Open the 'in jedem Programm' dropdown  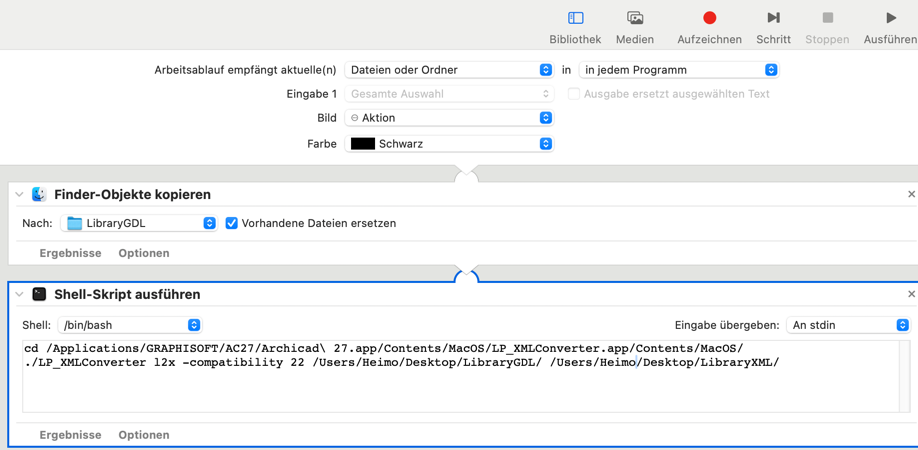(x=679, y=70)
